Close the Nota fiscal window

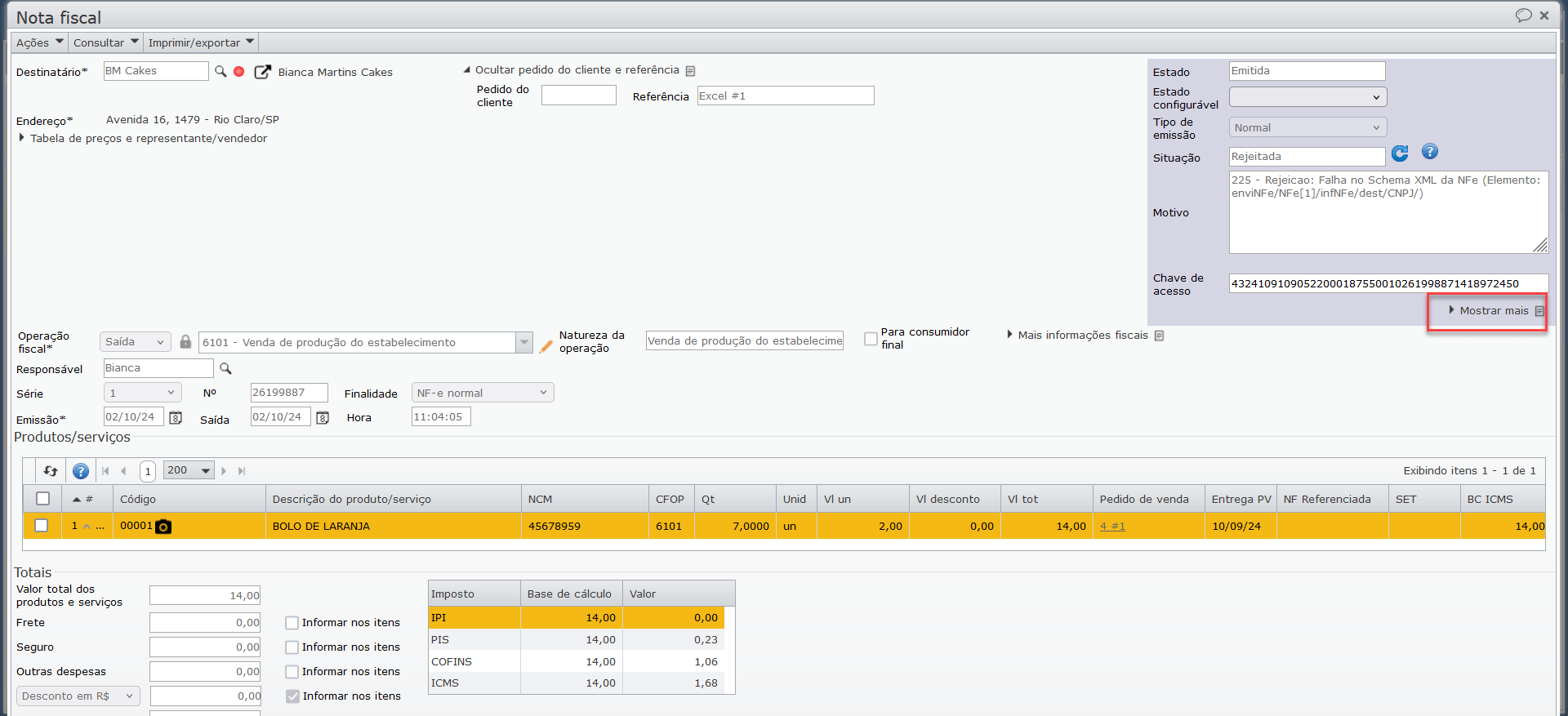[x=1544, y=16]
